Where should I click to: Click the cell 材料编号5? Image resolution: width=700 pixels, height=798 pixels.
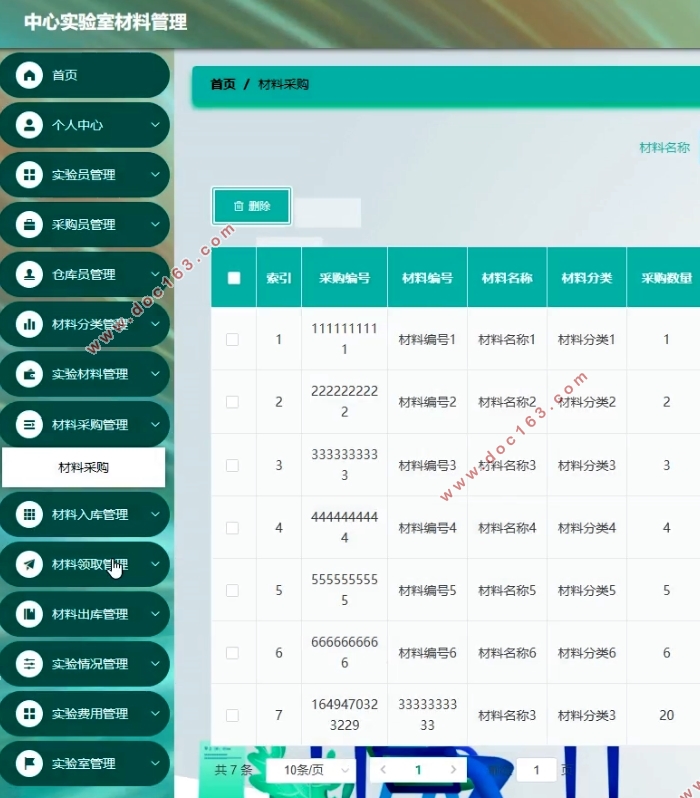point(427,590)
